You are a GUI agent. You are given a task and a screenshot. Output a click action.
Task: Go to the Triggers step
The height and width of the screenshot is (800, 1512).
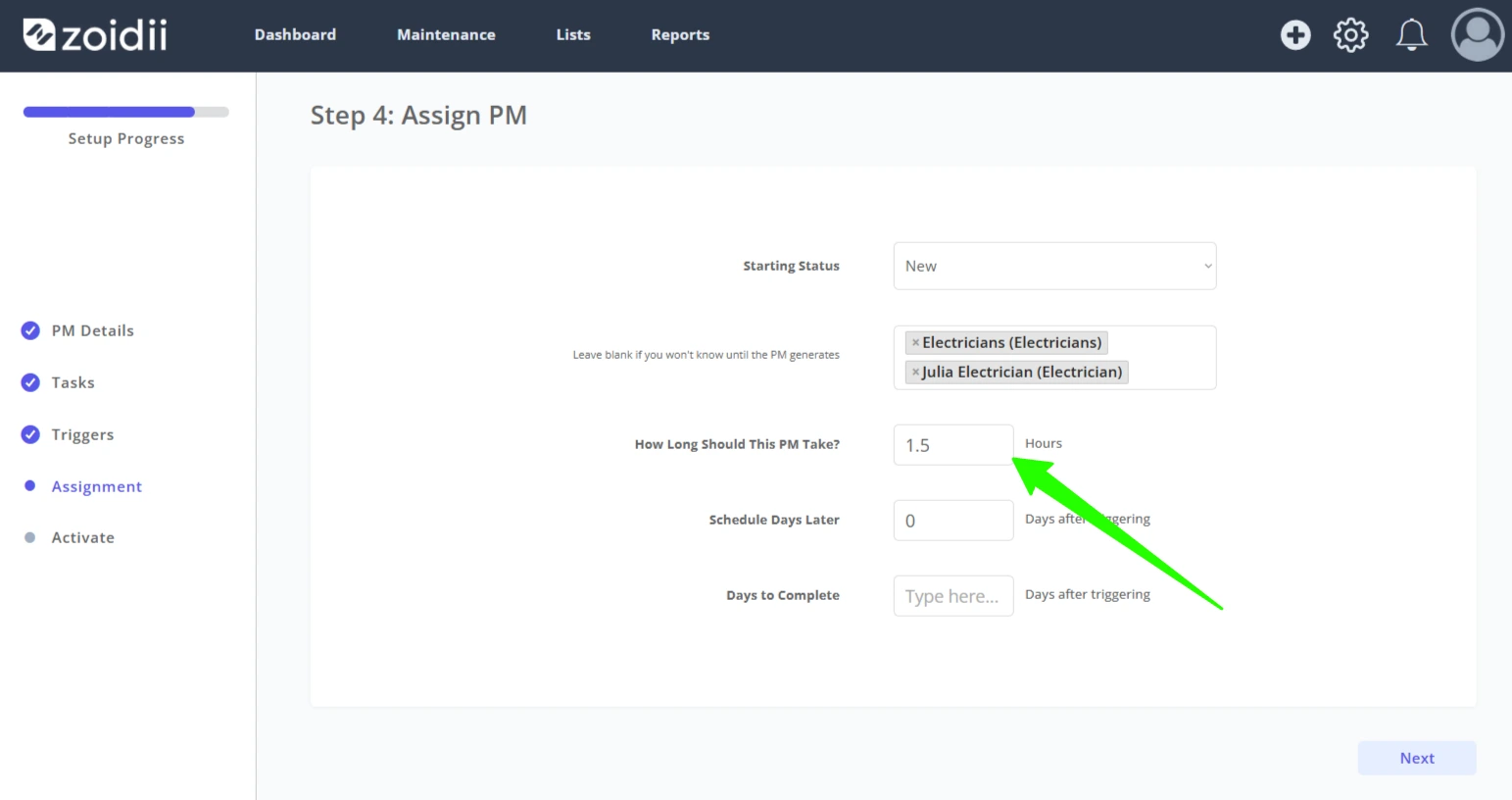82,434
